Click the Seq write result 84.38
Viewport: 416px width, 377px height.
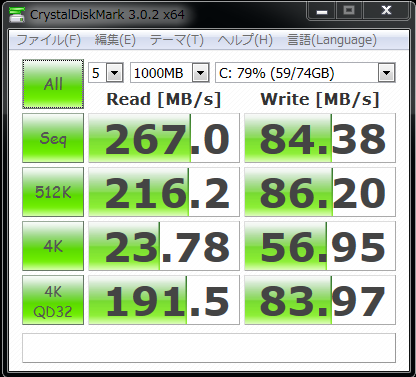click(x=320, y=138)
